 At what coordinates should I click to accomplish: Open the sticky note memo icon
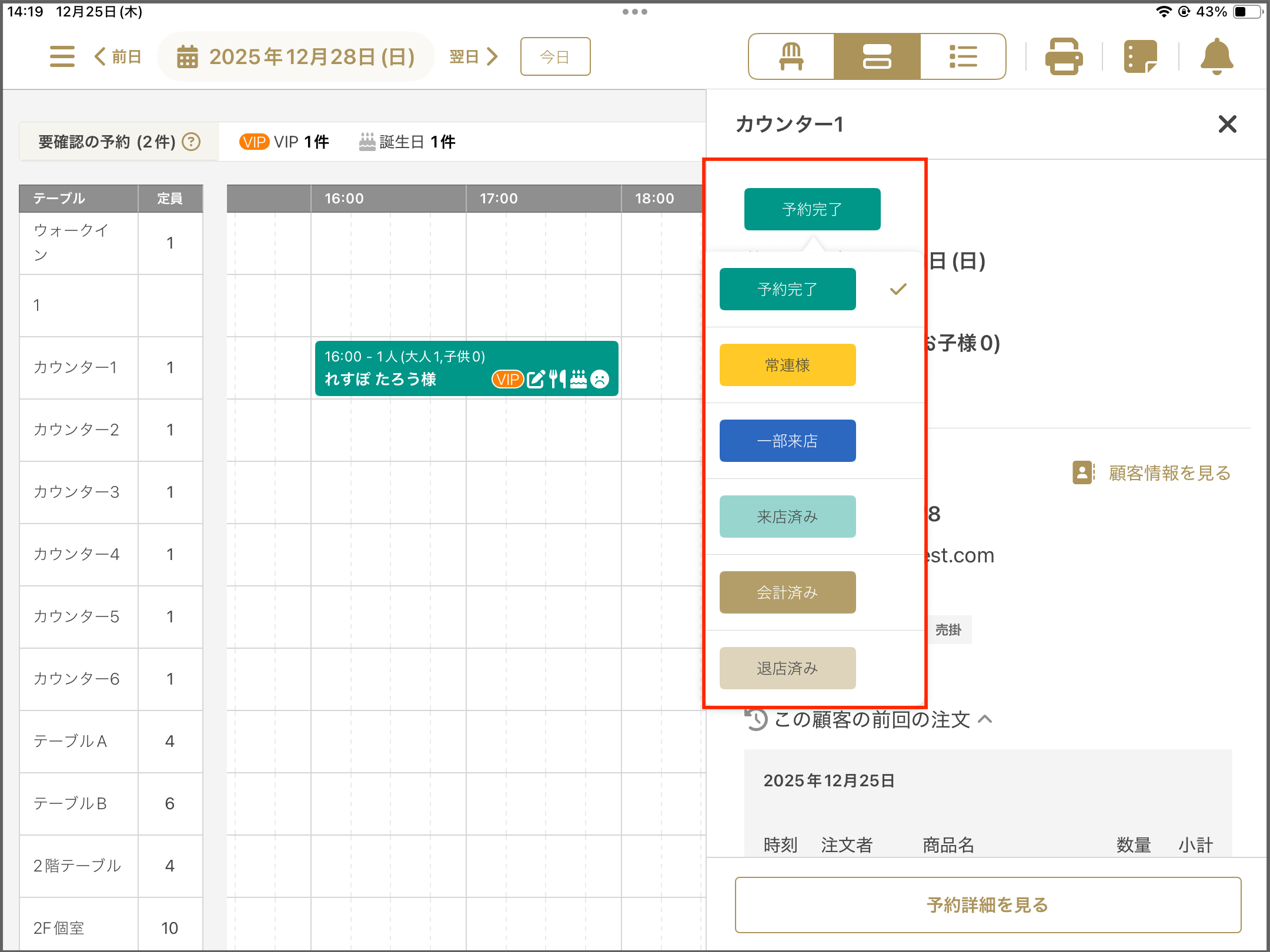click(1140, 56)
